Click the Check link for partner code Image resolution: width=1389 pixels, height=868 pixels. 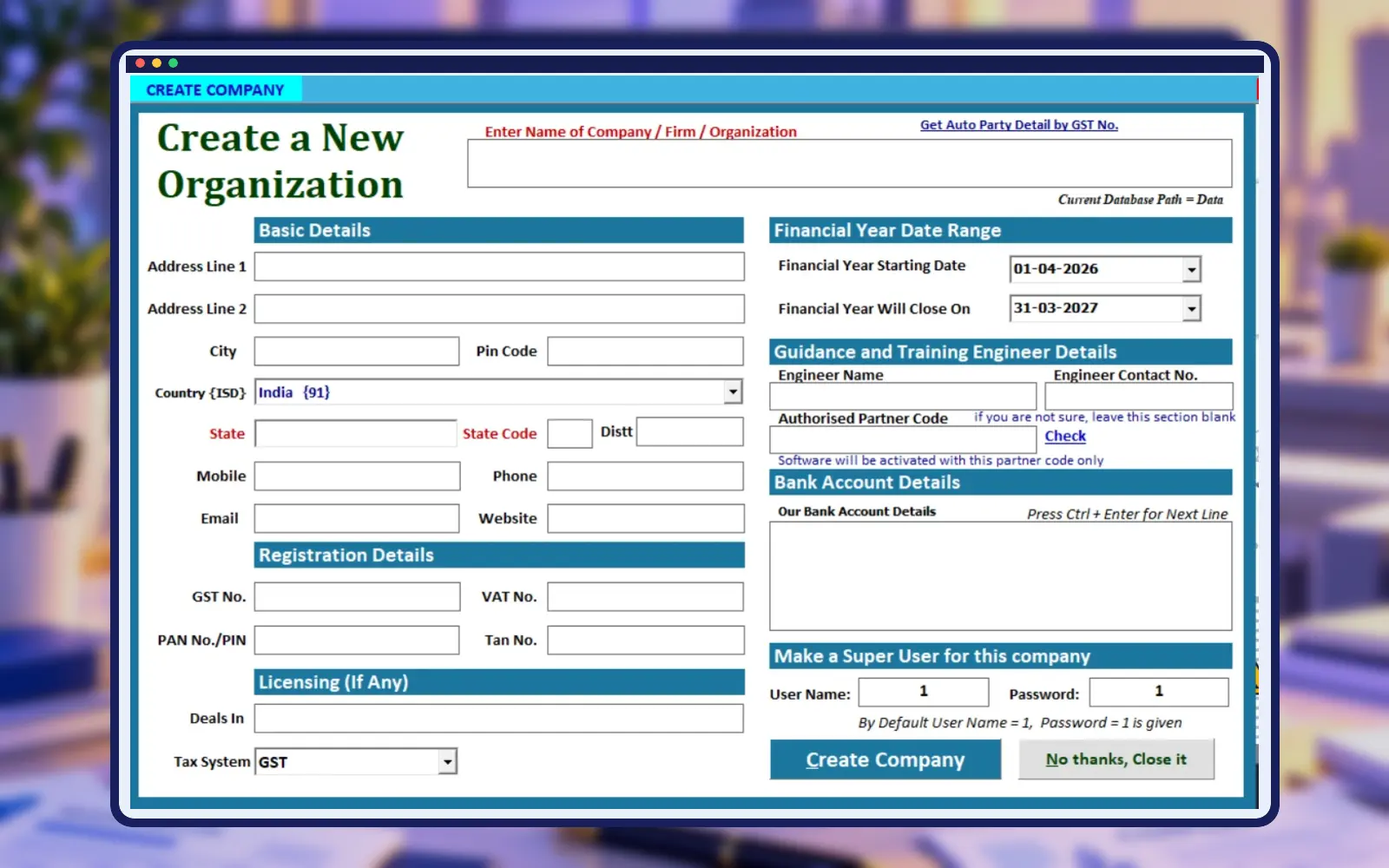1065,437
